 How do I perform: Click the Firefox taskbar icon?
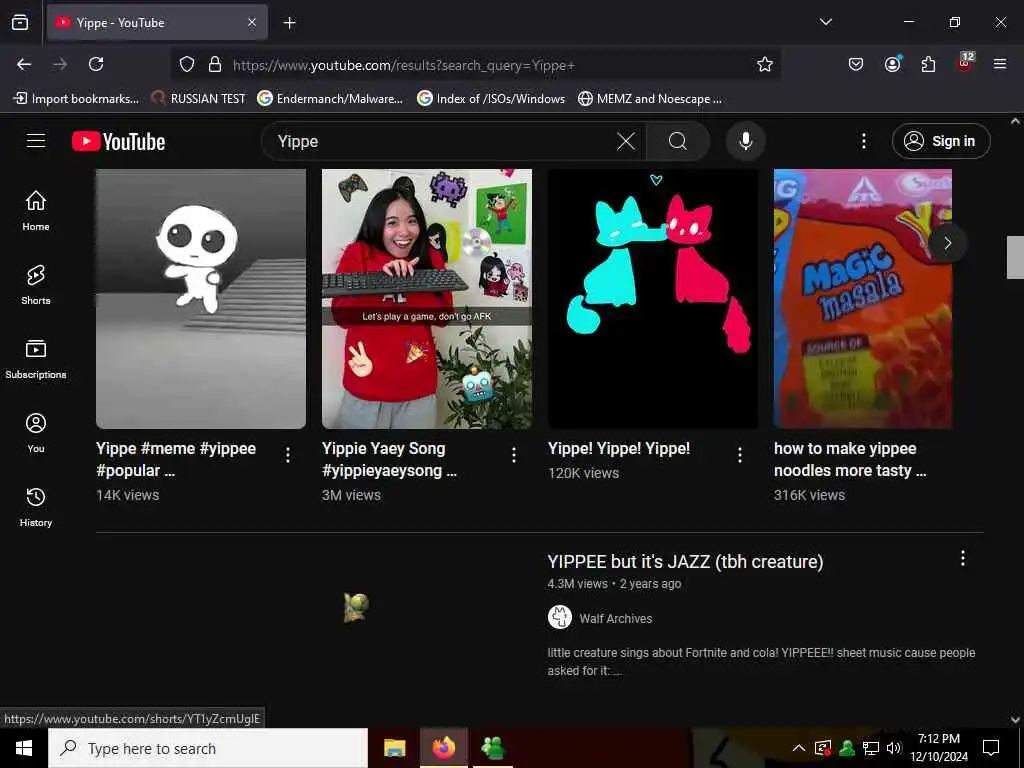(443, 748)
